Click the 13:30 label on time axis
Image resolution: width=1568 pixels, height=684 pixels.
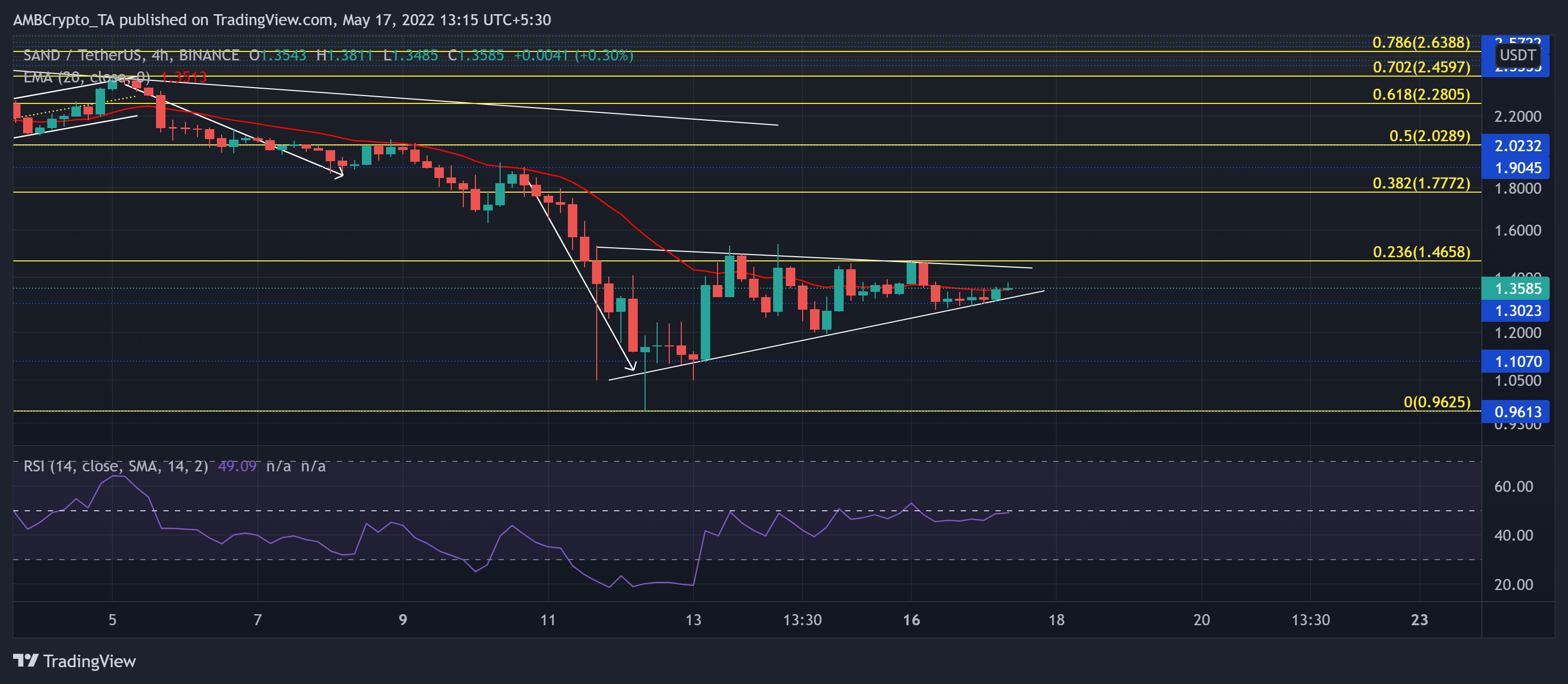click(805, 620)
